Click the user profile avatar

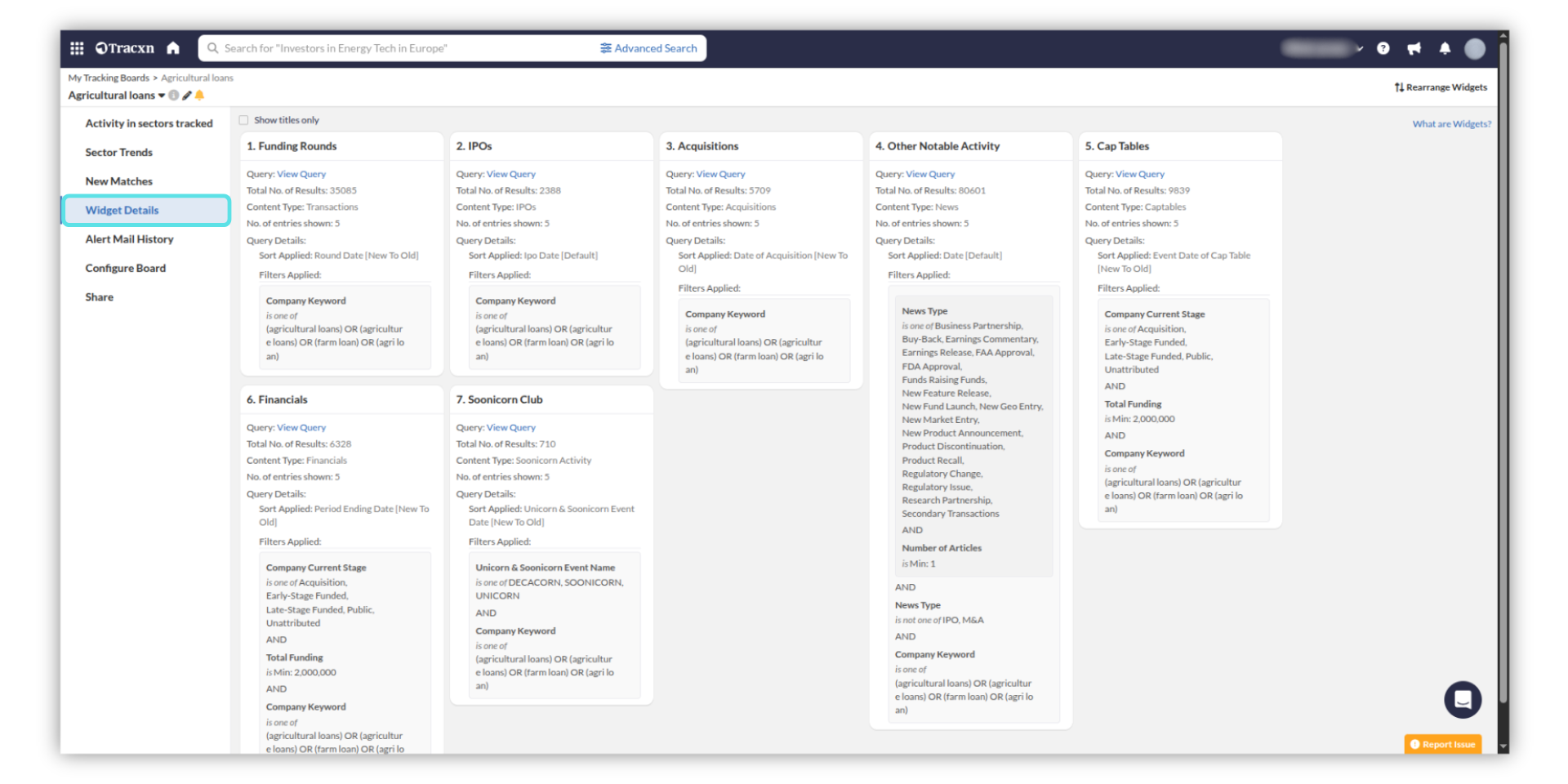[1474, 49]
